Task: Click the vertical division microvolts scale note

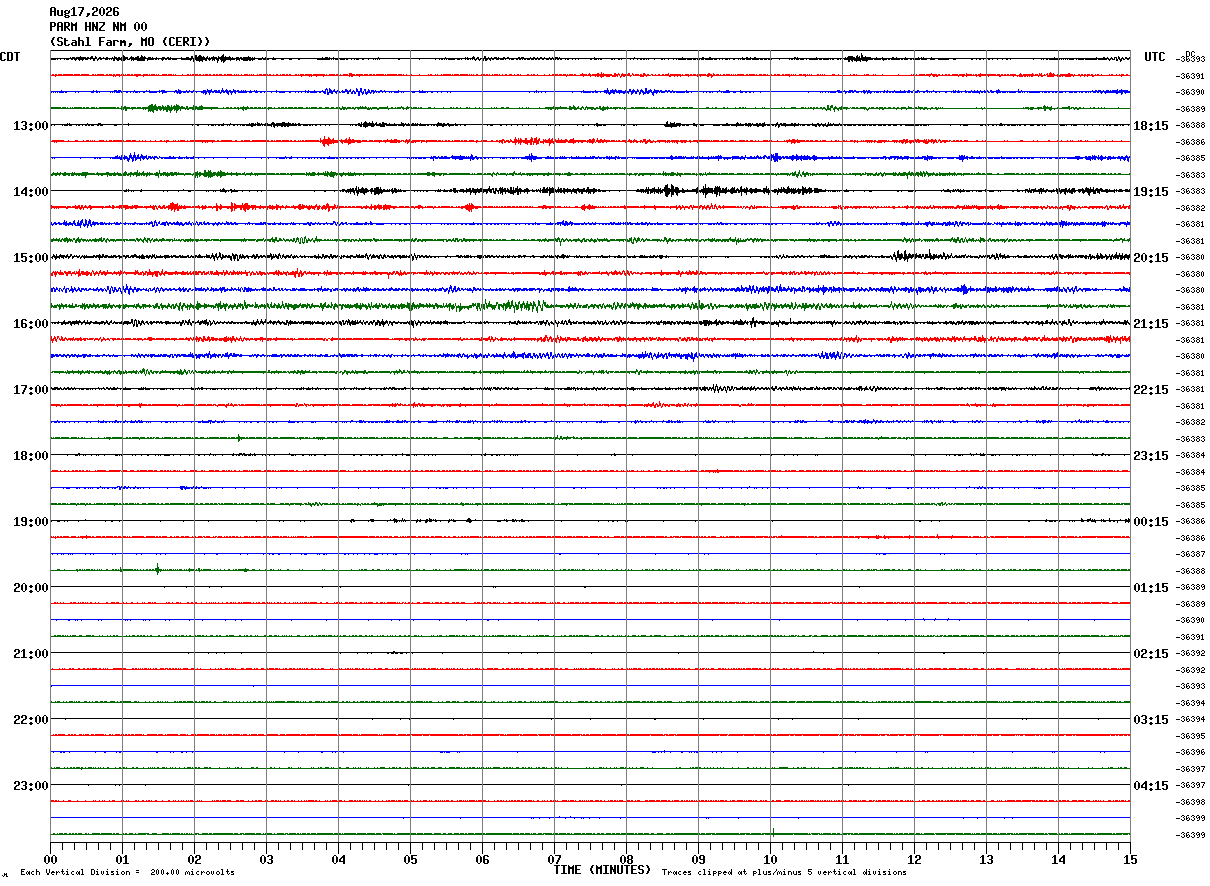Action: pos(127,873)
